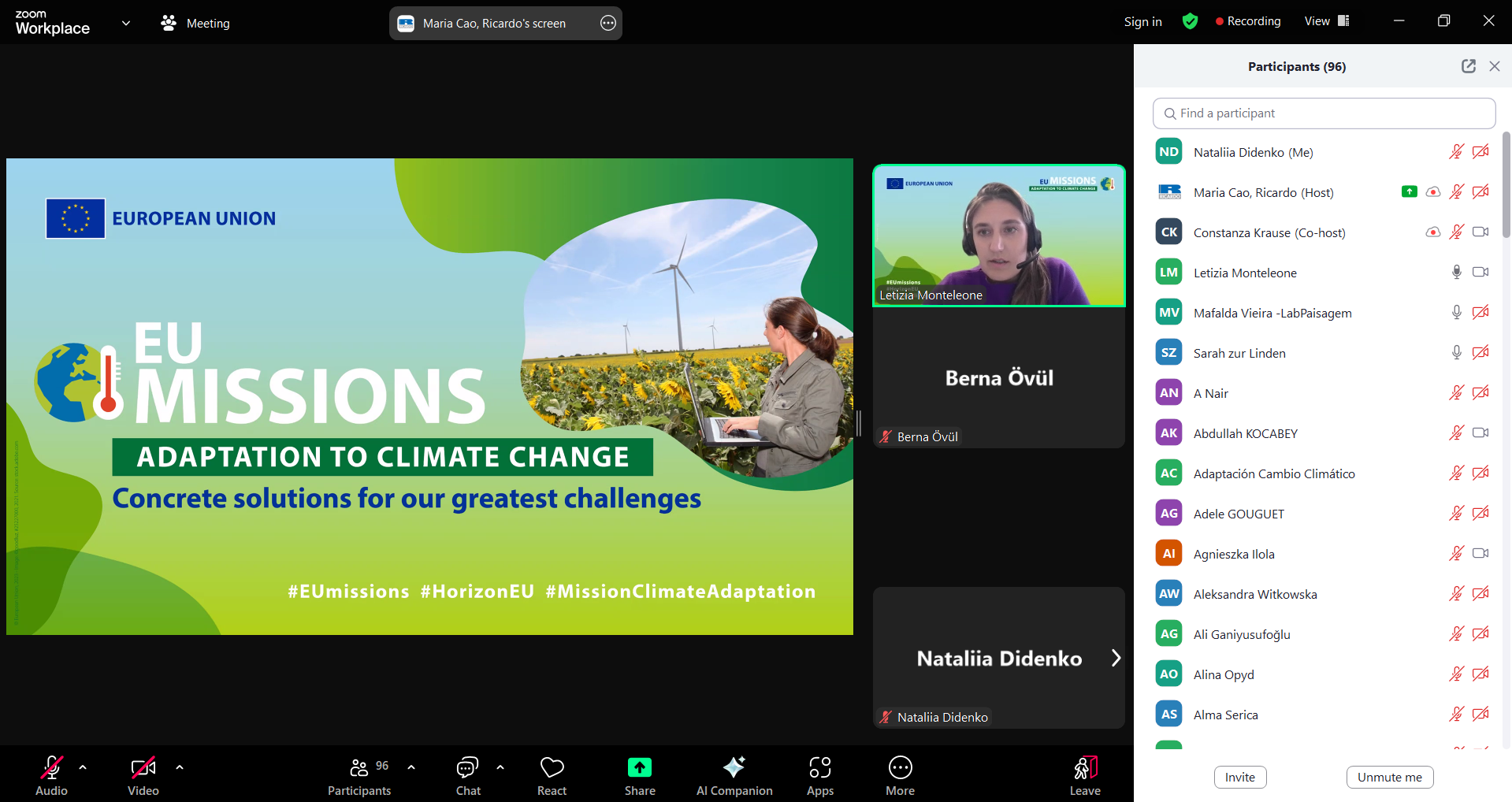Click A Nair's muted mic icon
1512x802 pixels.
[1456, 392]
